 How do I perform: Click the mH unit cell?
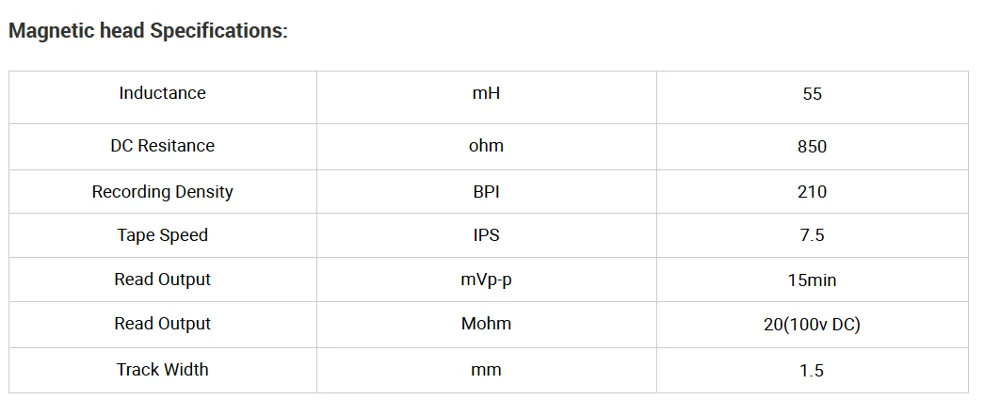click(x=486, y=93)
